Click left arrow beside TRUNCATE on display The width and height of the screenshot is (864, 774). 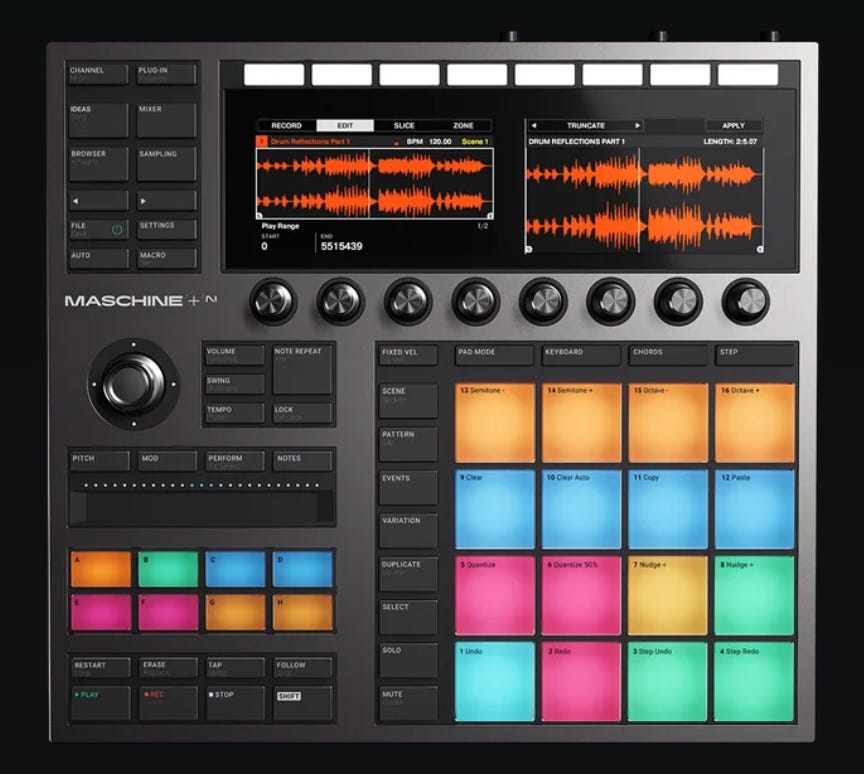click(533, 126)
